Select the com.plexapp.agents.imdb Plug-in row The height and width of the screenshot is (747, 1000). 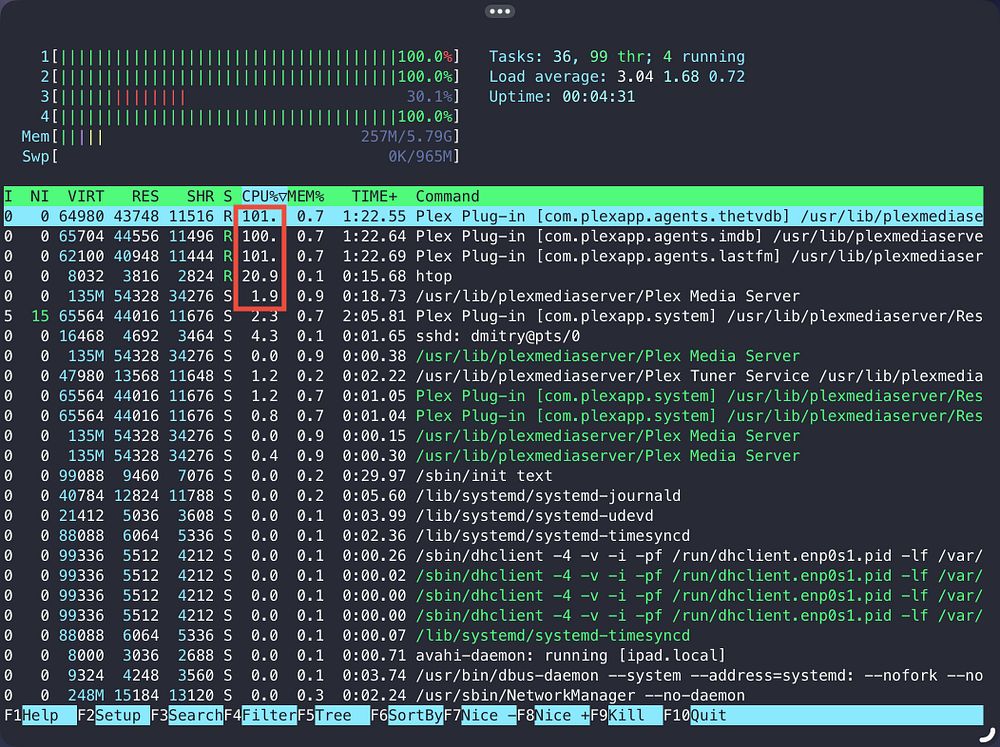(493, 236)
